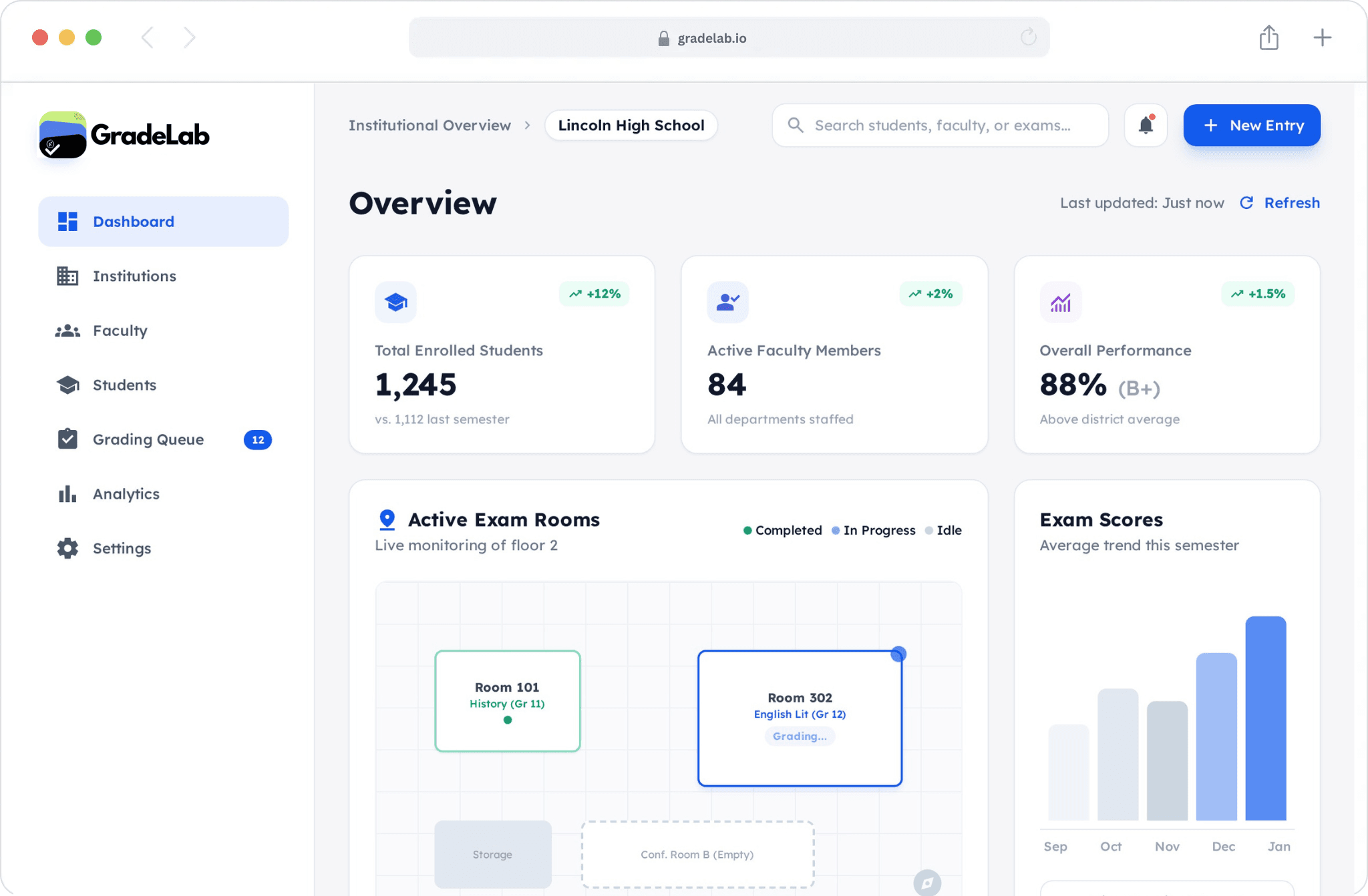Image resolution: width=1368 pixels, height=896 pixels.
Task: Open Settings from the sidebar
Action: (163, 548)
